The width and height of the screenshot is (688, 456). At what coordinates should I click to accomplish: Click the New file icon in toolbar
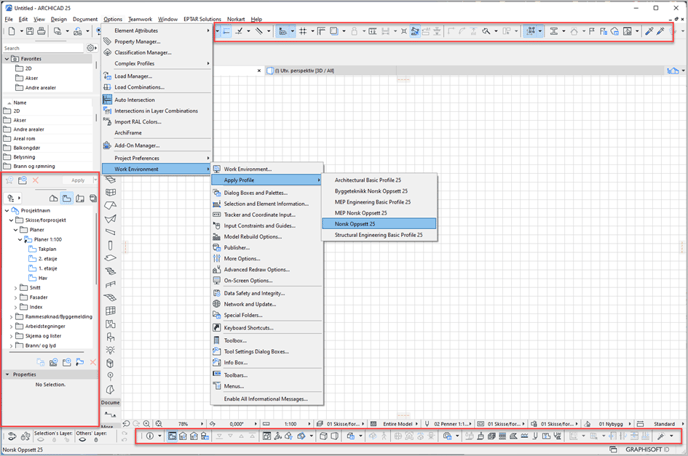click(x=12, y=31)
